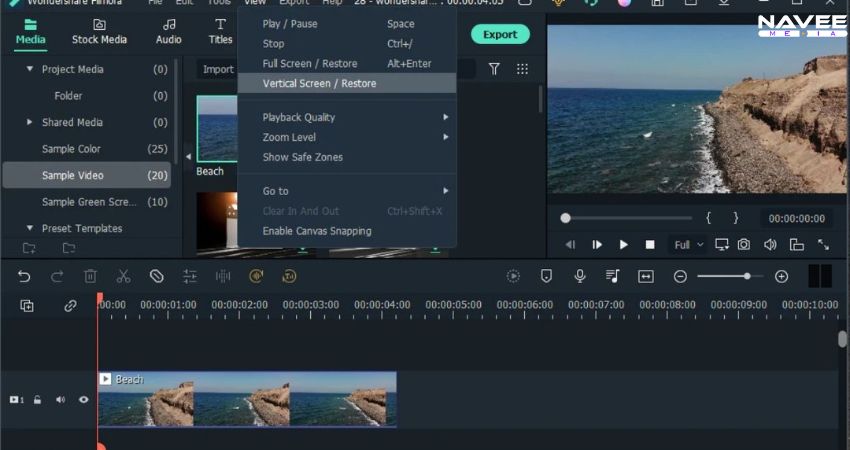Click the Export button
850x450 pixels.
[x=500, y=34]
